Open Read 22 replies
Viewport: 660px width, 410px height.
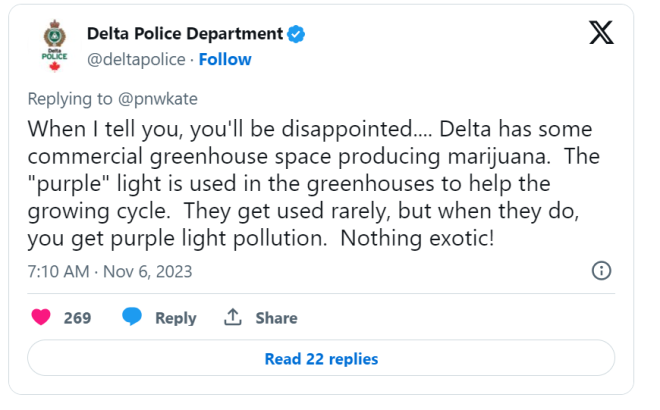pyautogui.click(x=321, y=358)
